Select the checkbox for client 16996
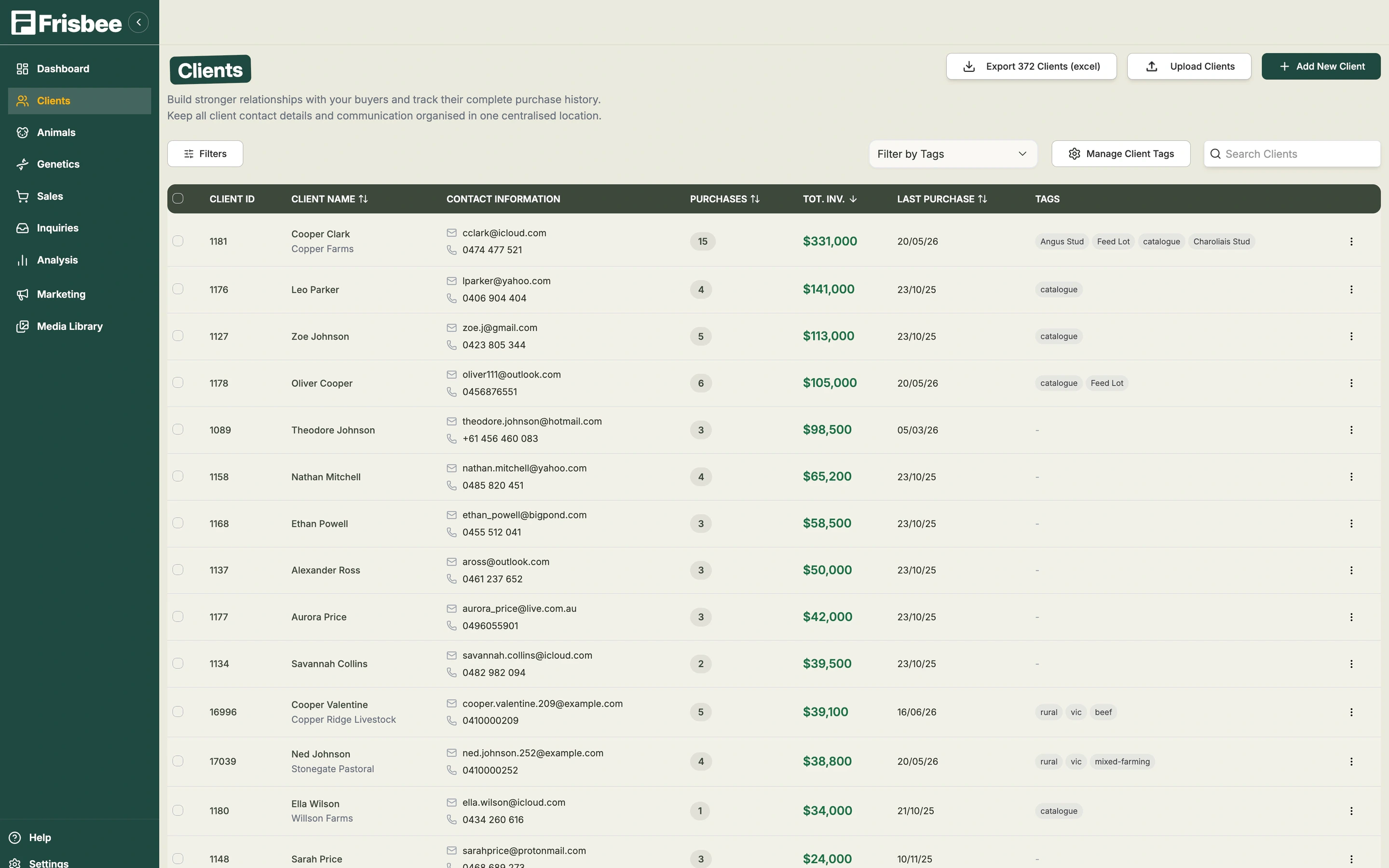Image resolution: width=1389 pixels, height=868 pixels. [x=178, y=711]
